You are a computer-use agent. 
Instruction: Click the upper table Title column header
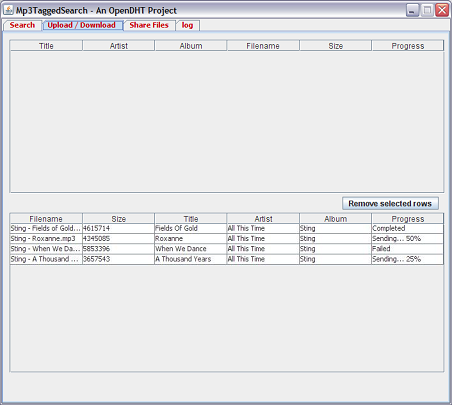coord(46,46)
